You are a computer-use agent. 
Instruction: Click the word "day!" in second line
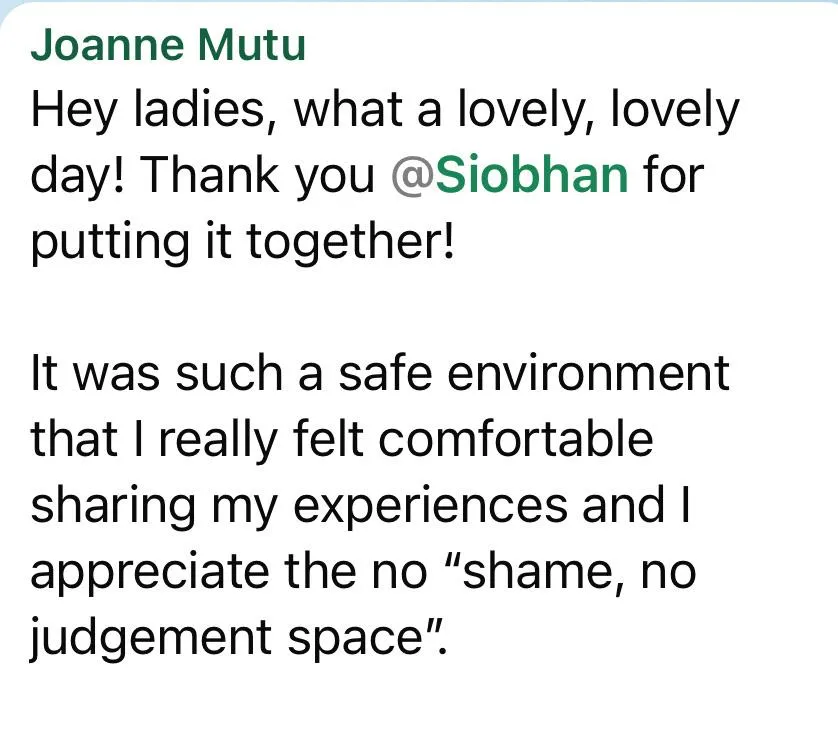(x=78, y=176)
